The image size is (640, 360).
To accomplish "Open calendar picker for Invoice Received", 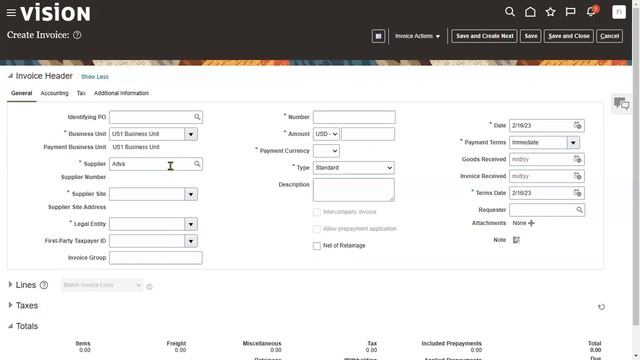I will click(x=577, y=176).
